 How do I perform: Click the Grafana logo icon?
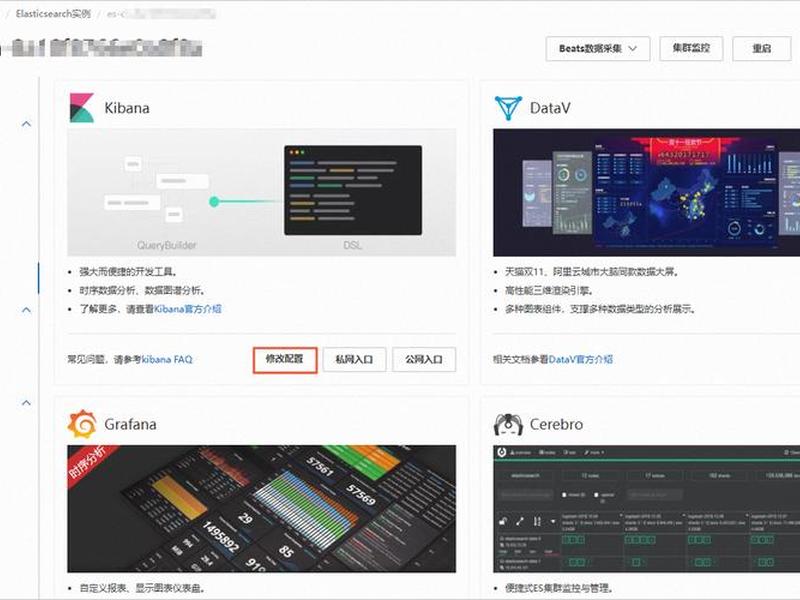pyautogui.click(x=82, y=424)
